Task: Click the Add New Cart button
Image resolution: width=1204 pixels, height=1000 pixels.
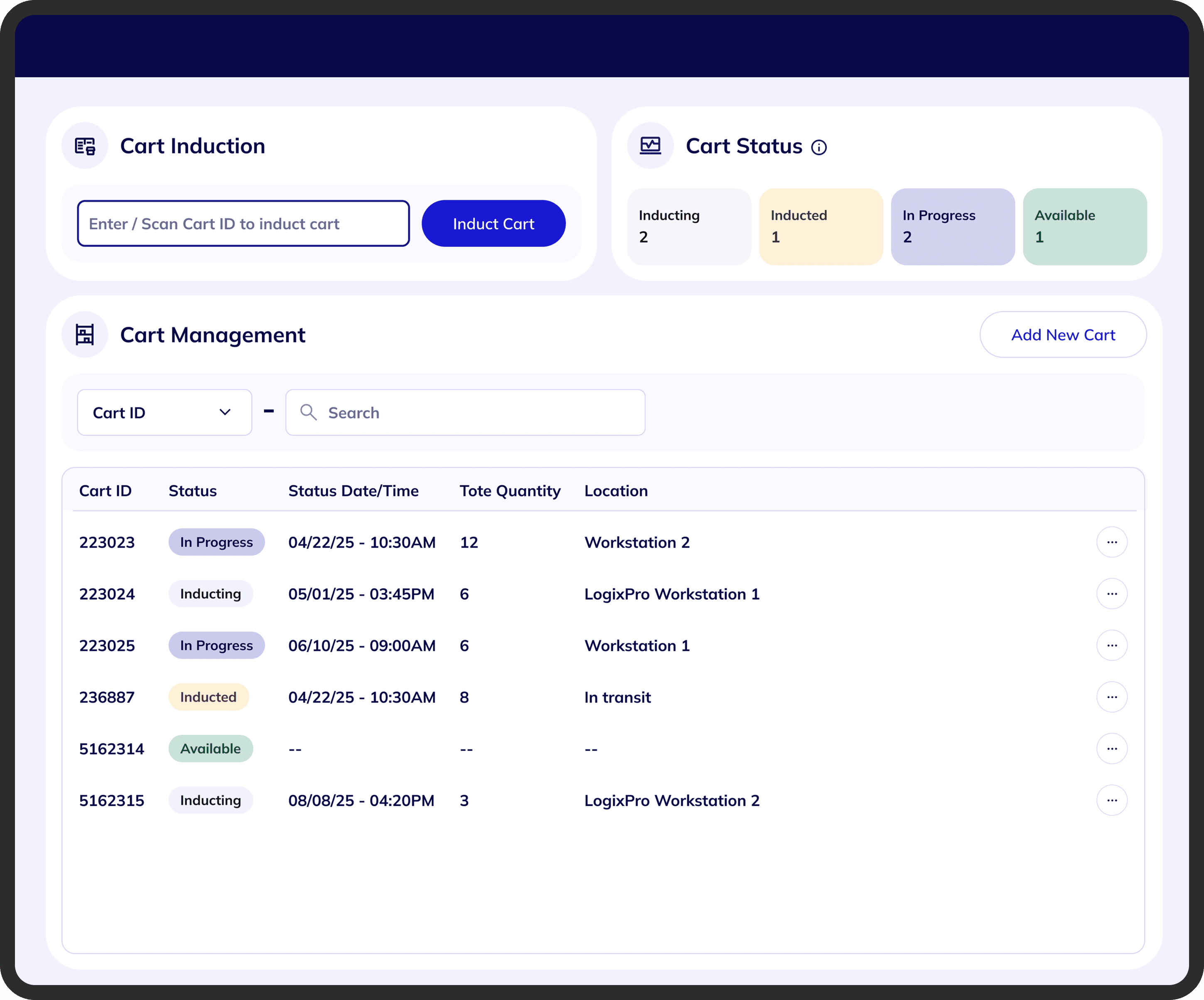Action: (1063, 335)
